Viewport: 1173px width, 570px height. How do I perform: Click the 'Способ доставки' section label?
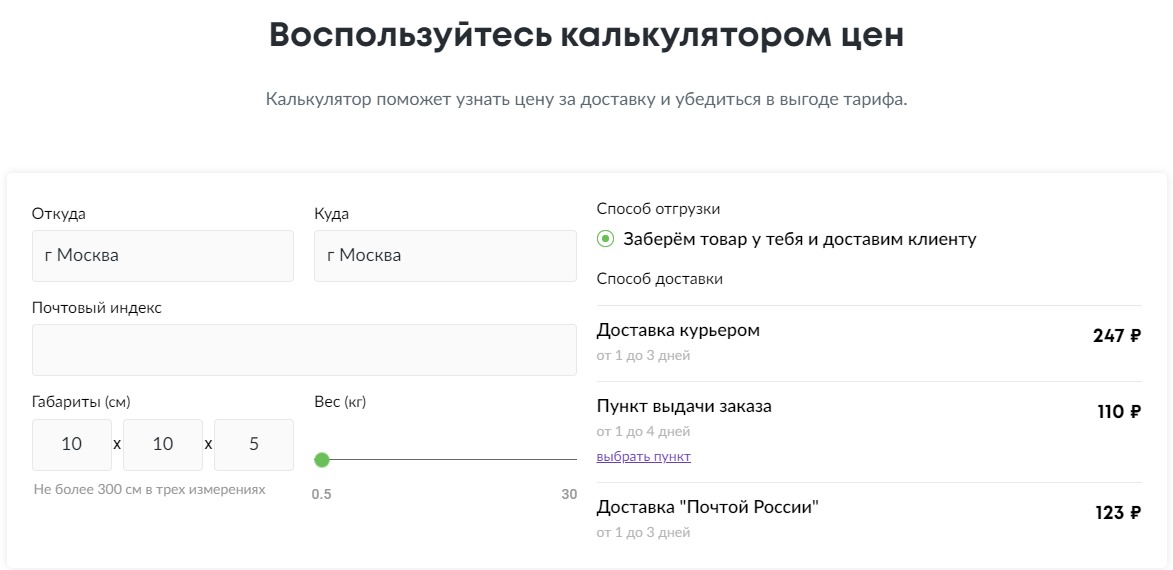[x=660, y=279]
